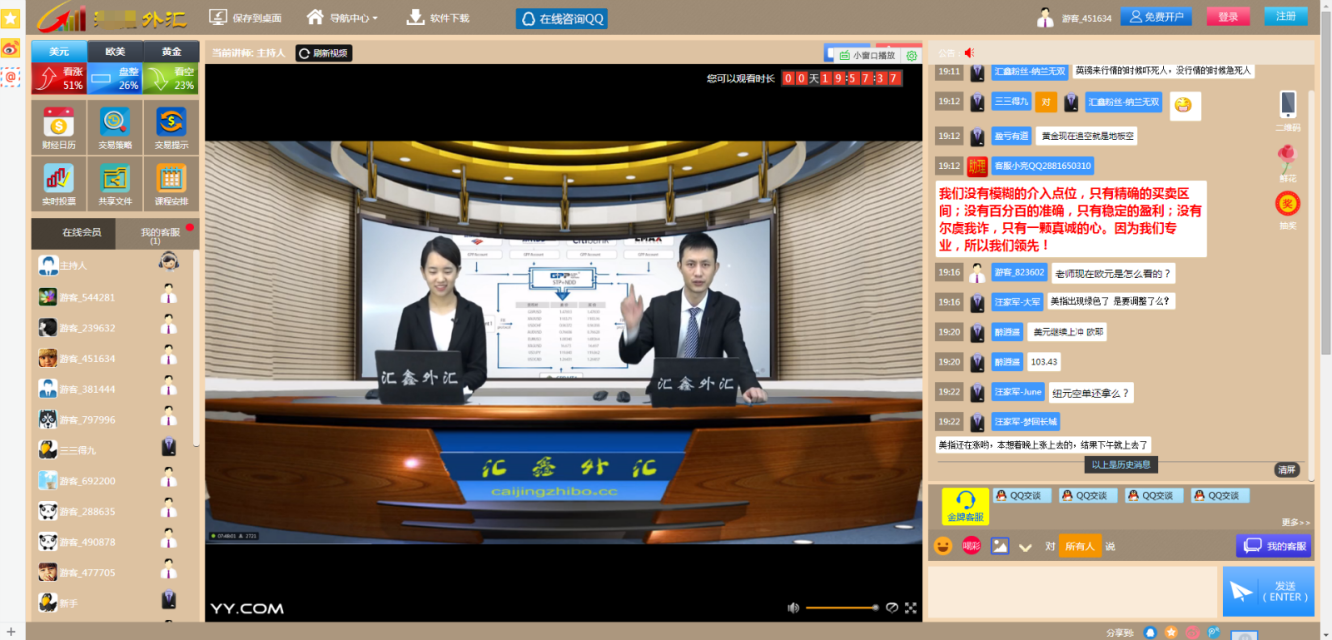The height and width of the screenshot is (640, 1332).
Task: Select the 欧美 tab
Action: [115, 52]
